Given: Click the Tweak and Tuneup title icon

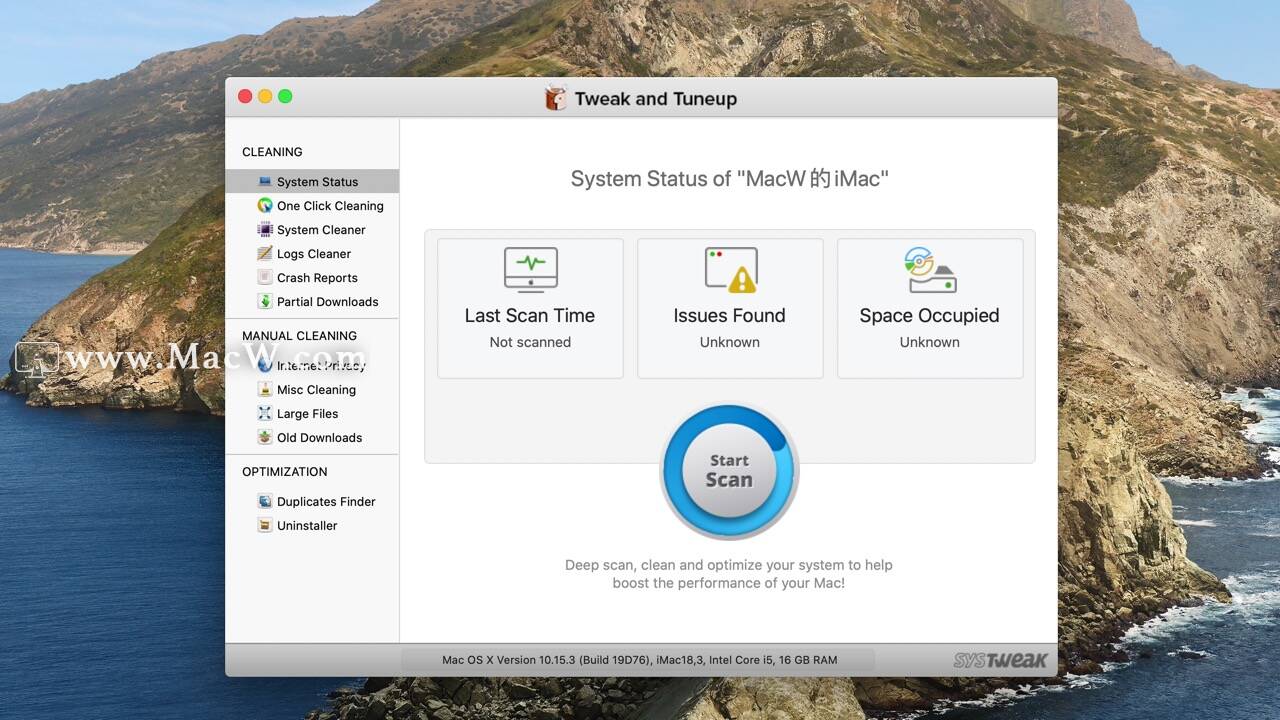Looking at the screenshot, I should pyautogui.click(x=555, y=98).
